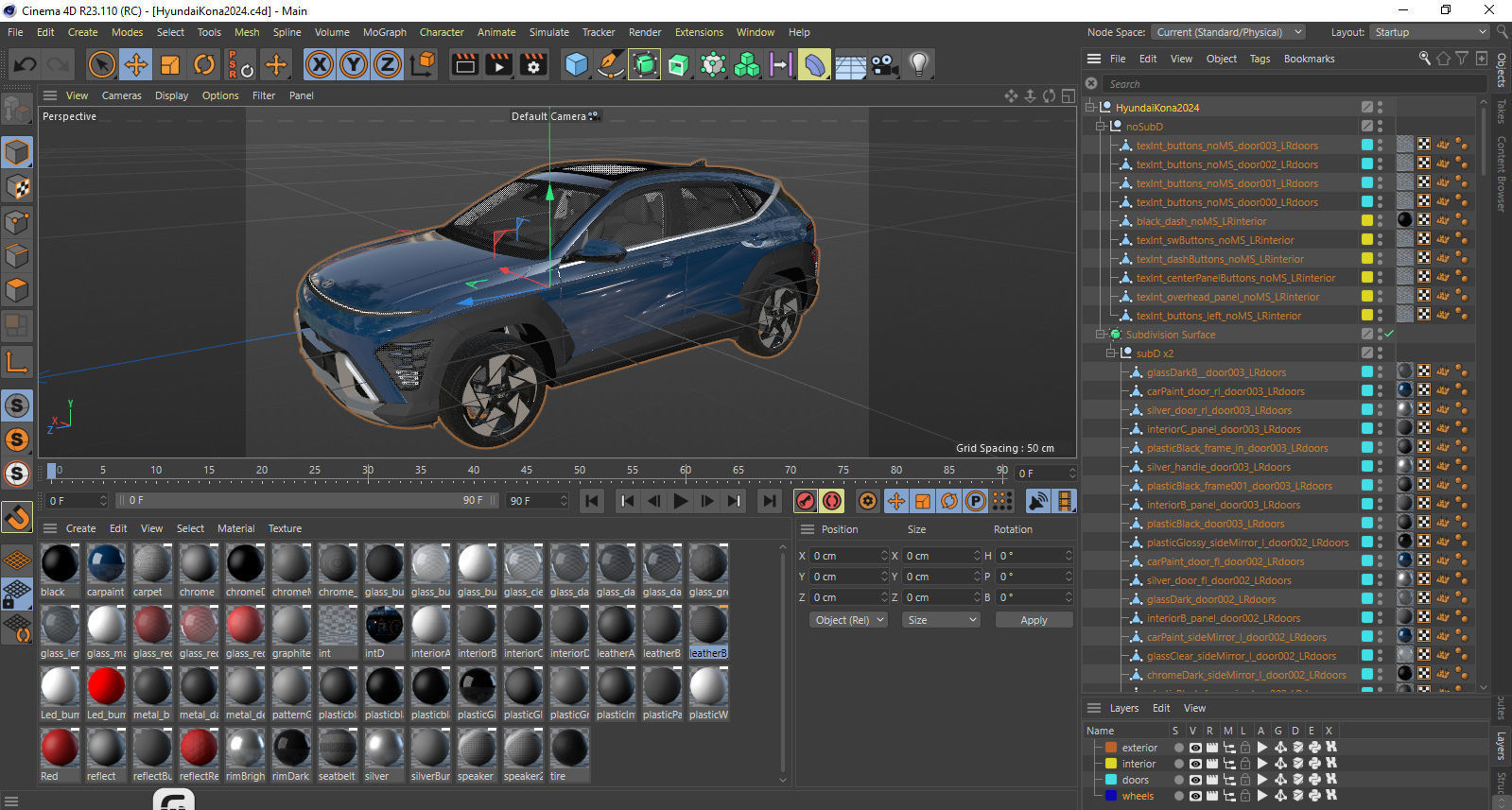The height and width of the screenshot is (810, 1512).
Task: Toggle Autokeying red button
Action: (832, 501)
